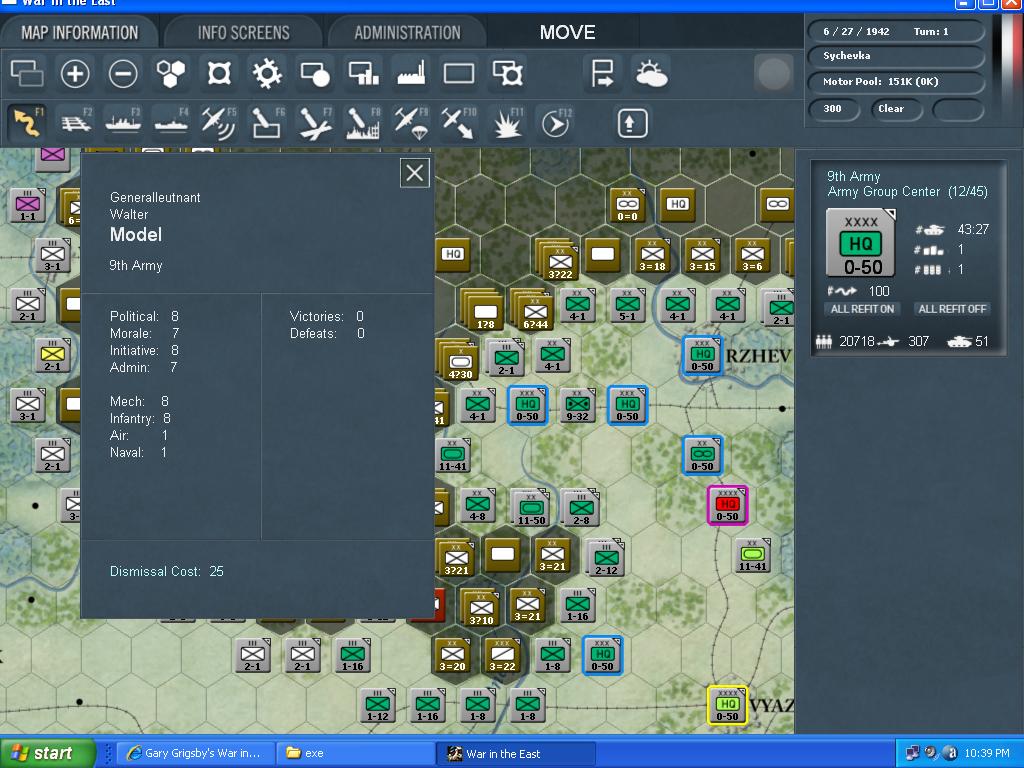
Task: Click Army Group Center (12/45) link
Action: coord(908,191)
